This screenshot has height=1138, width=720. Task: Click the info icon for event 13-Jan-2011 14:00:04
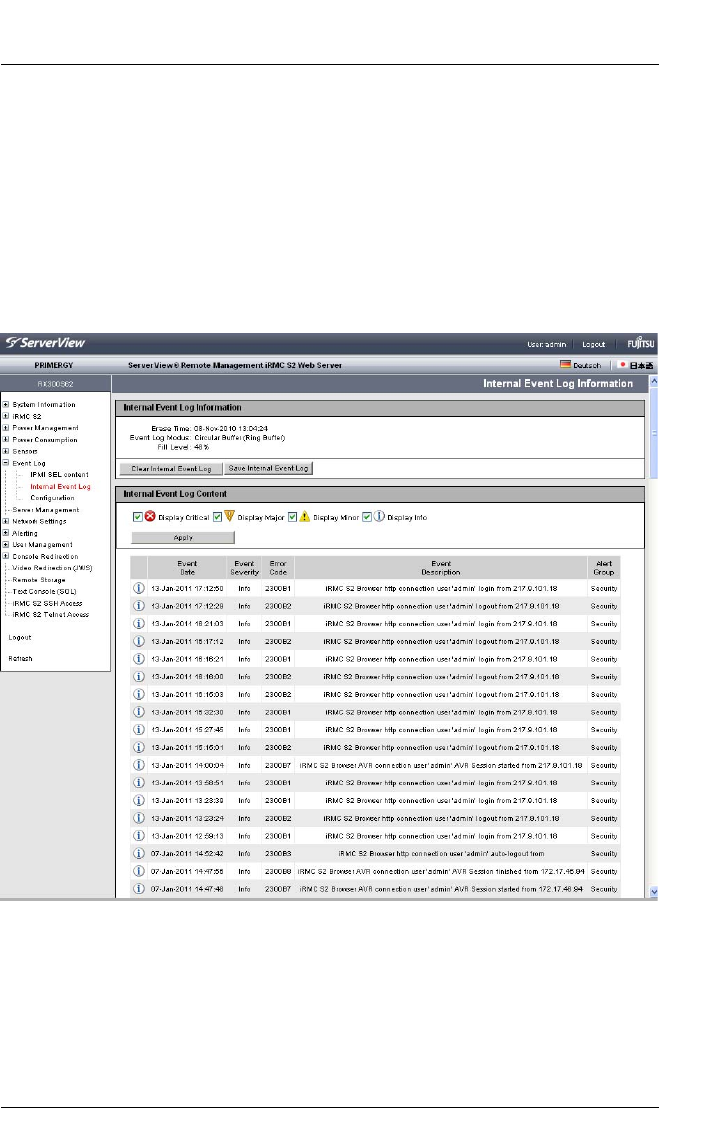point(139,765)
